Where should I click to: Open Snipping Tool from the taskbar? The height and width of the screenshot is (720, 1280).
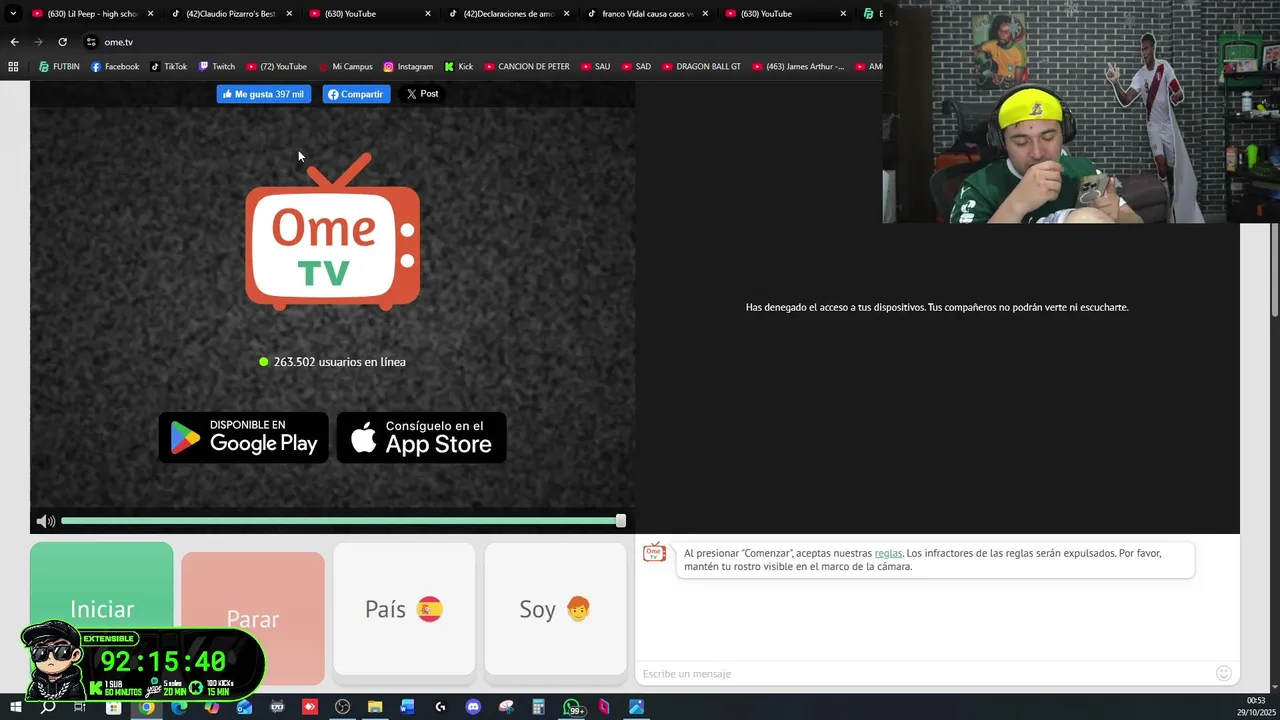click(506, 707)
